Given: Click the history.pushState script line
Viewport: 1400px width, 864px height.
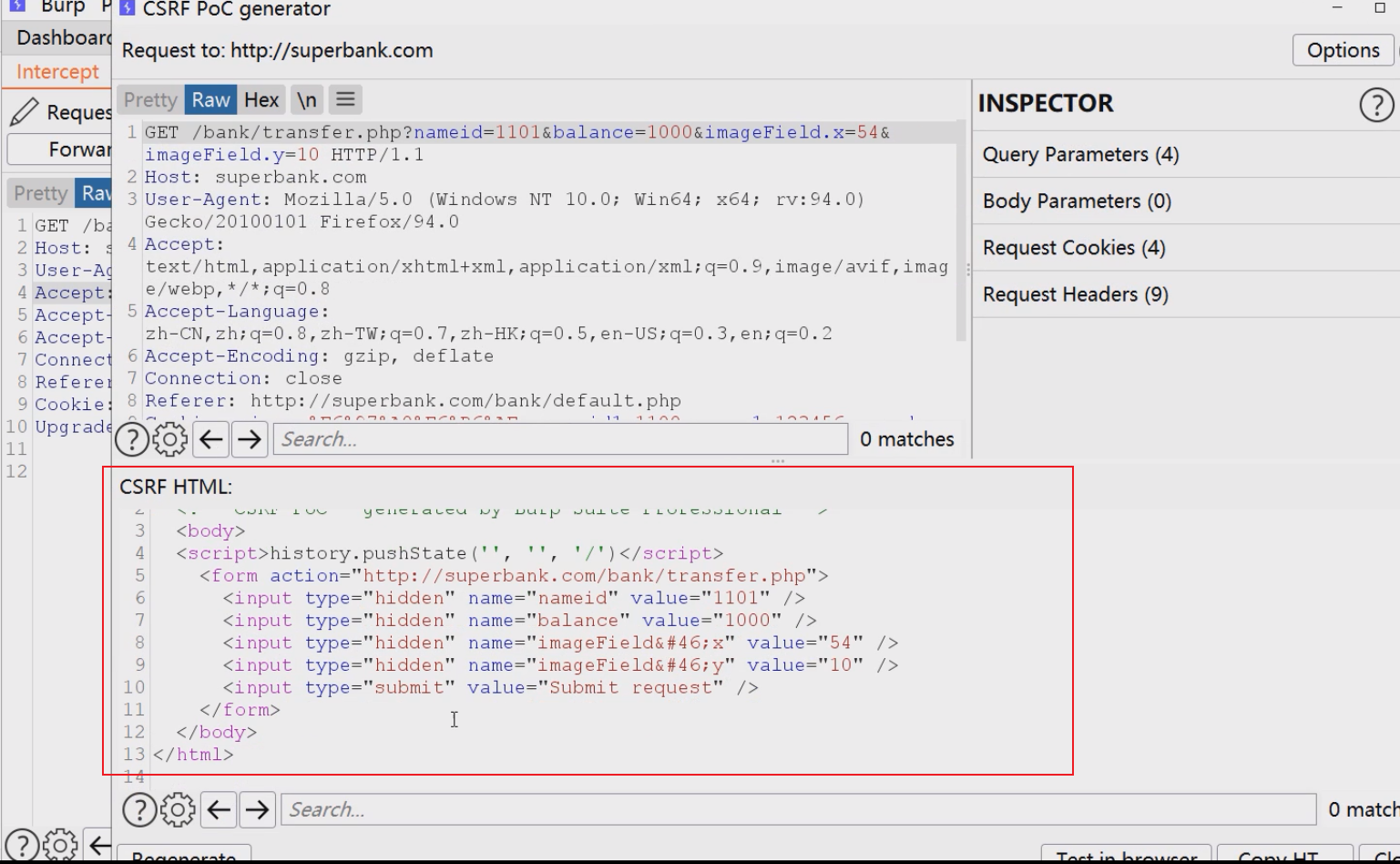Looking at the screenshot, I should click(449, 553).
